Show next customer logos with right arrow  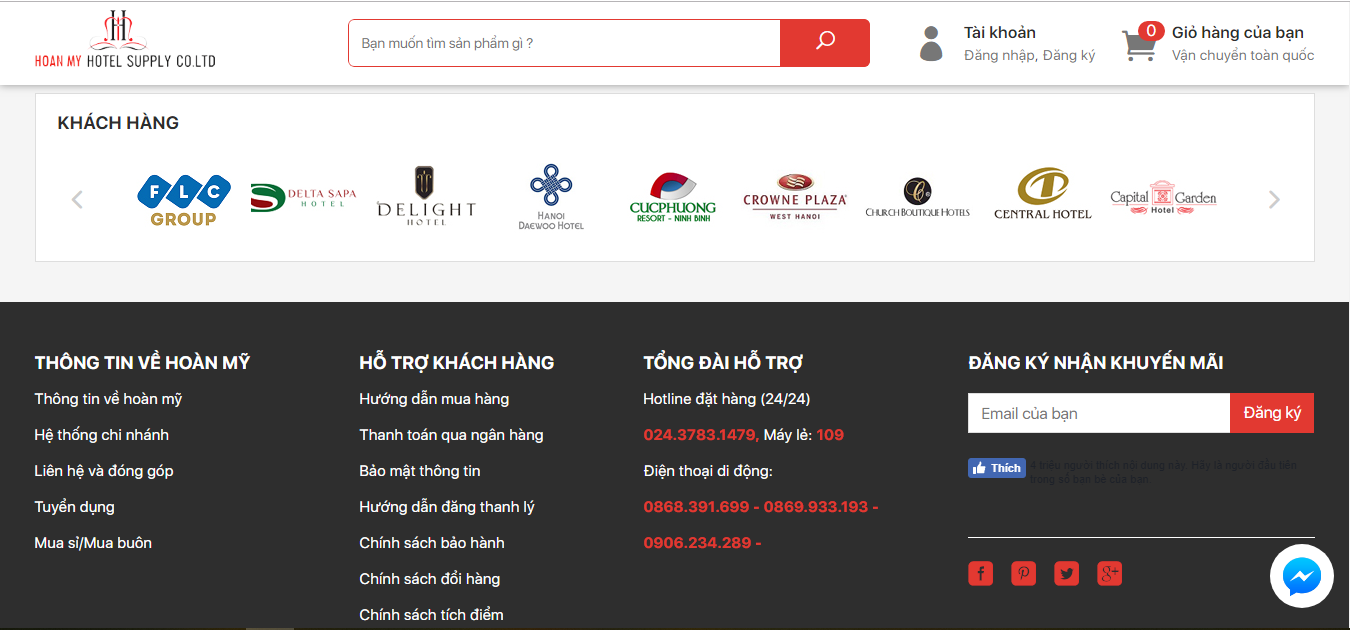click(x=1274, y=199)
